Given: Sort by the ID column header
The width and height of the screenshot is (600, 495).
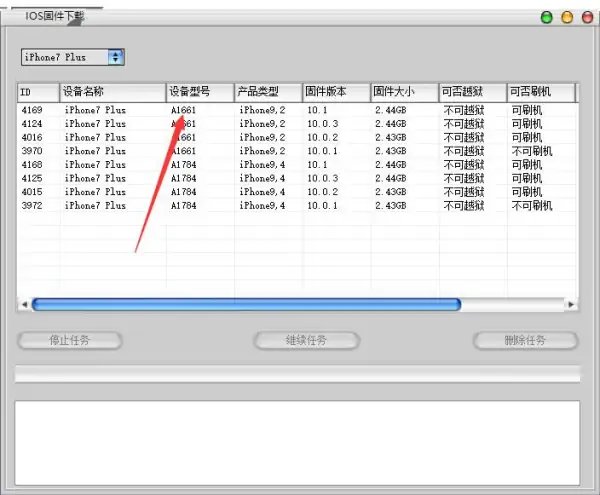Looking at the screenshot, I should [x=38, y=92].
